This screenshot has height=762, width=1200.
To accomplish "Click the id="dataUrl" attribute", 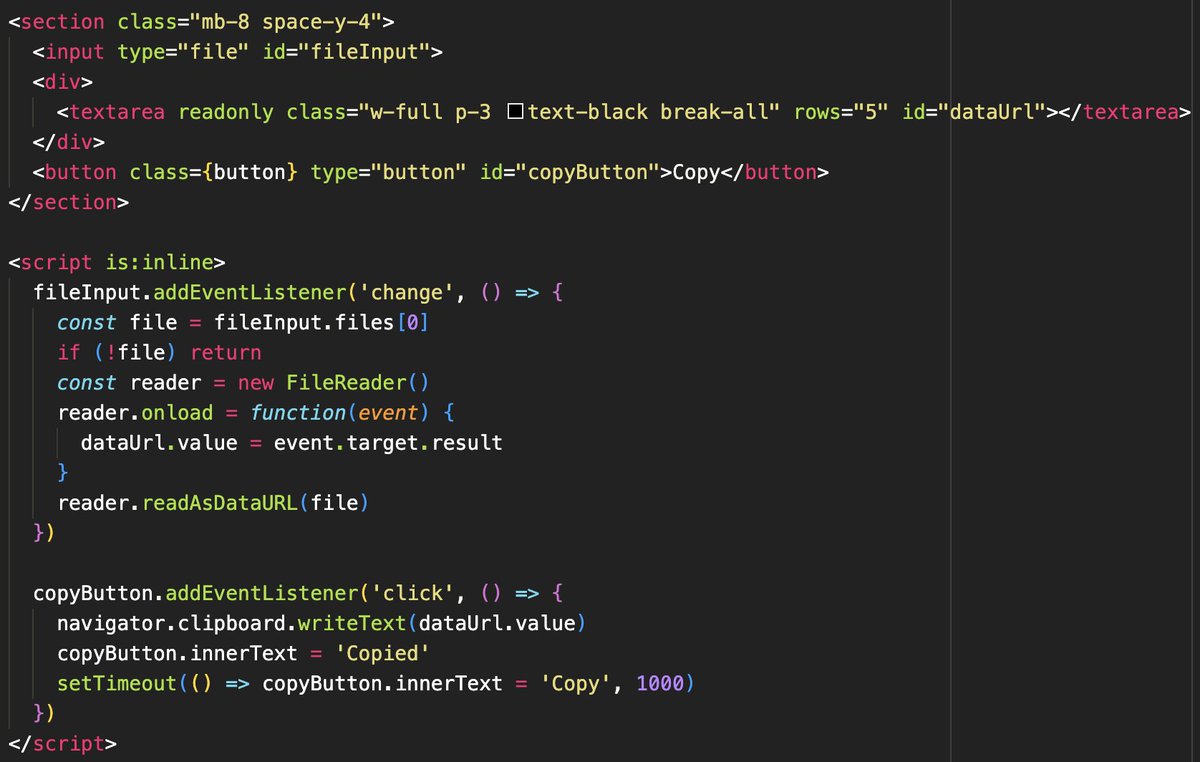I will [x=974, y=112].
